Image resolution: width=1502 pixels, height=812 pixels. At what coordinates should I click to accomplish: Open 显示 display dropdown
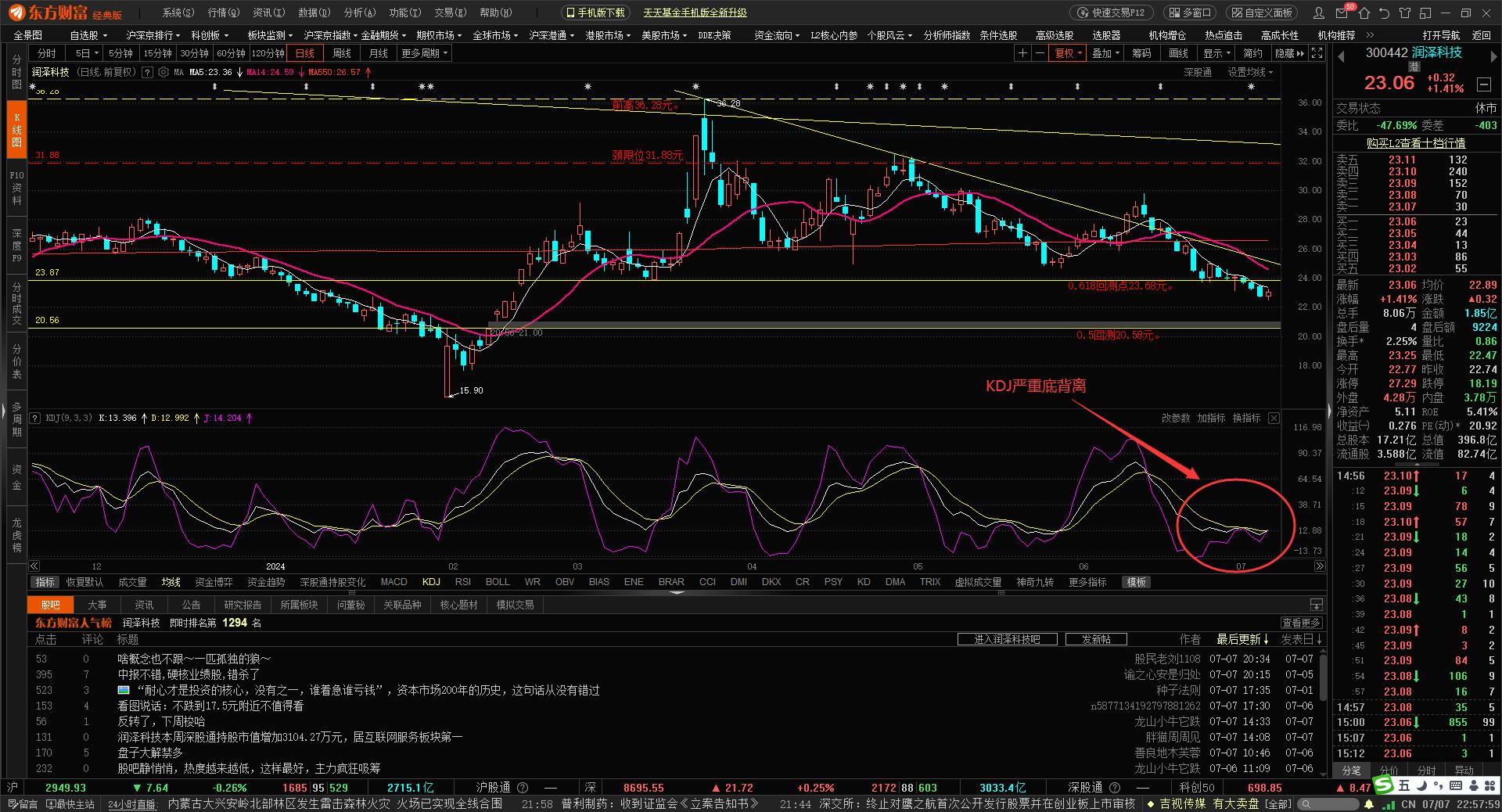coord(1216,53)
